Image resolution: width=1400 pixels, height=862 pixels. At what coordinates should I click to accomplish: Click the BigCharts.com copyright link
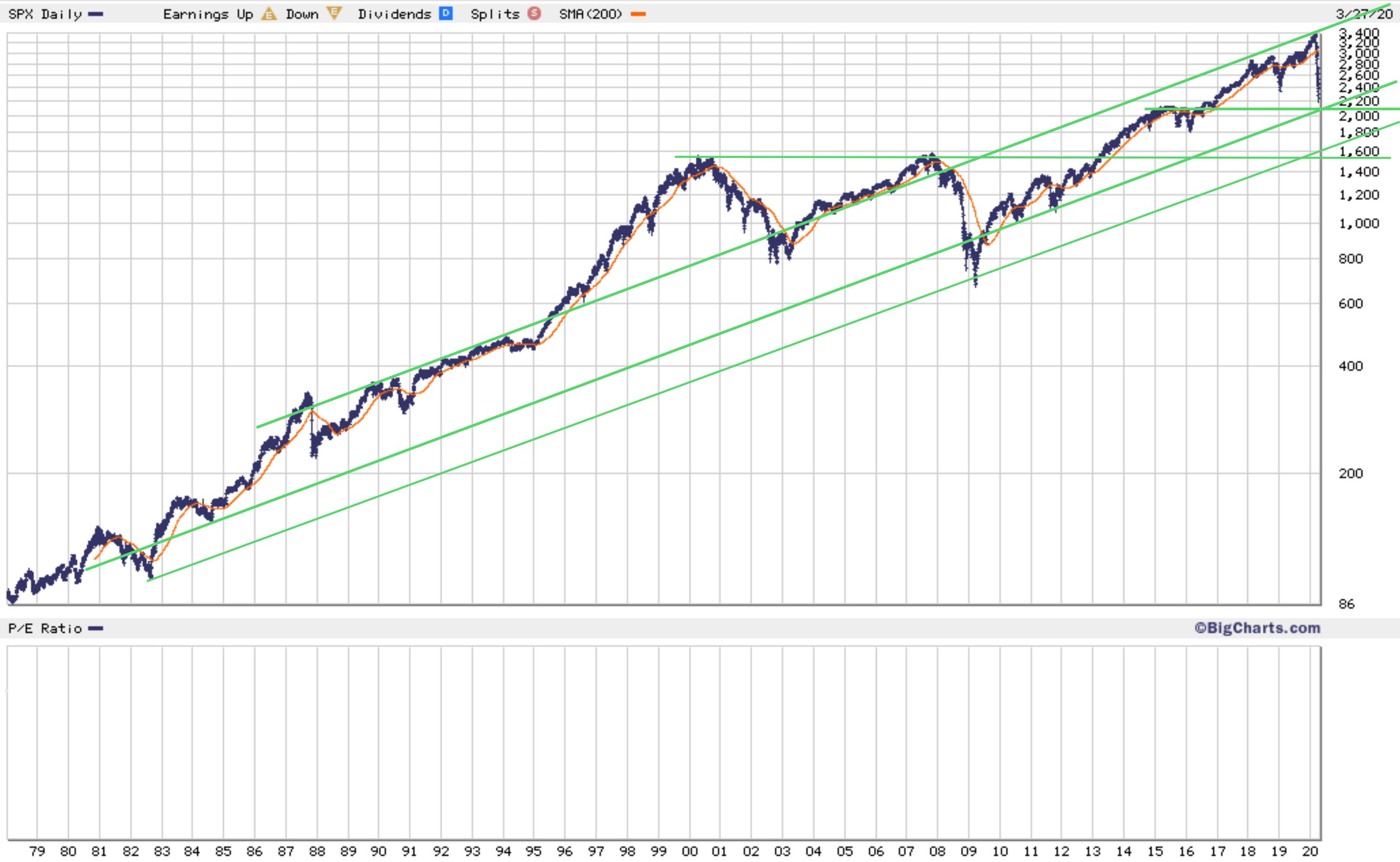pos(1258,628)
